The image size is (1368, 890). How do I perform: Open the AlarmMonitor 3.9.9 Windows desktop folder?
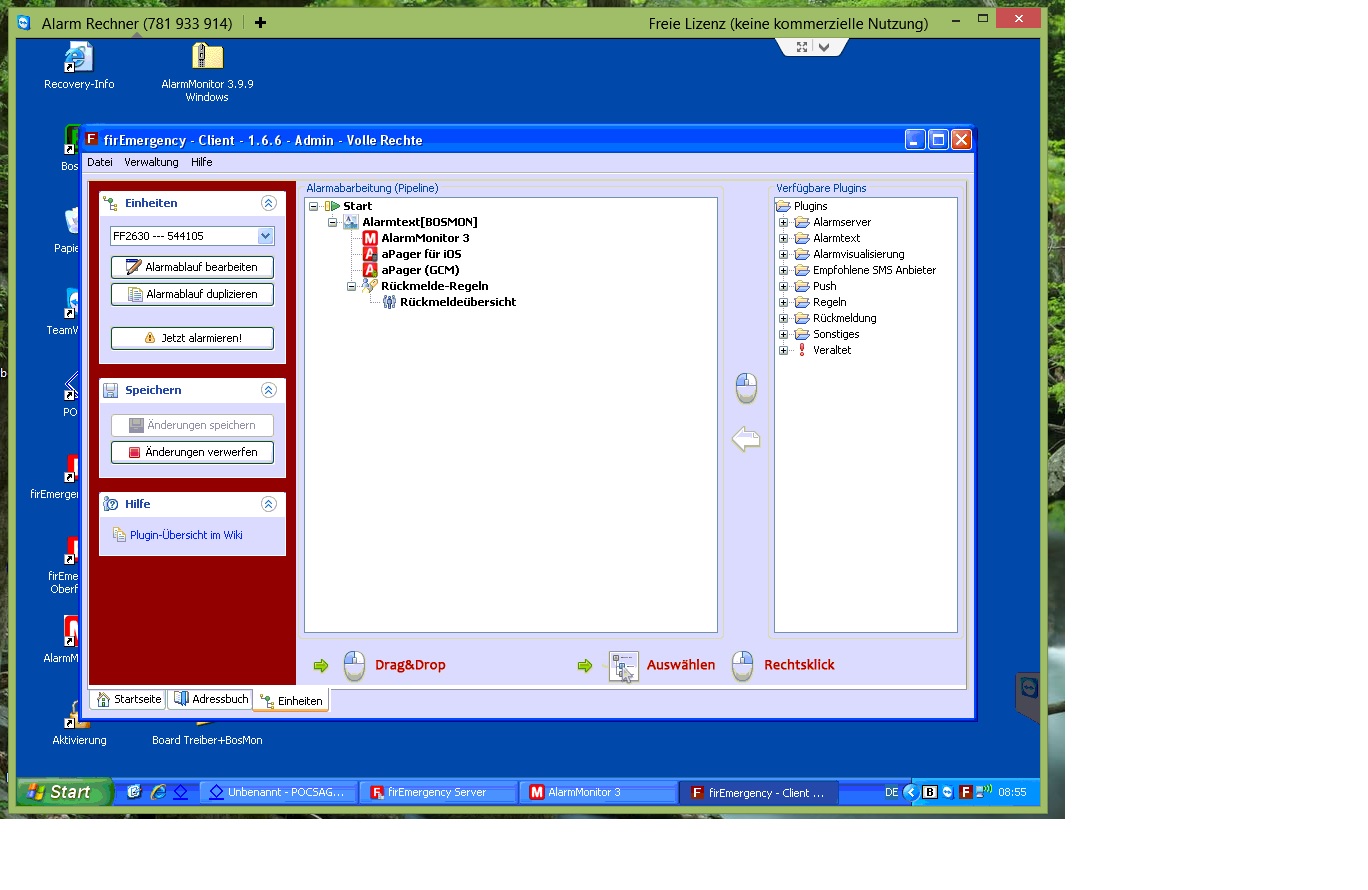point(207,58)
